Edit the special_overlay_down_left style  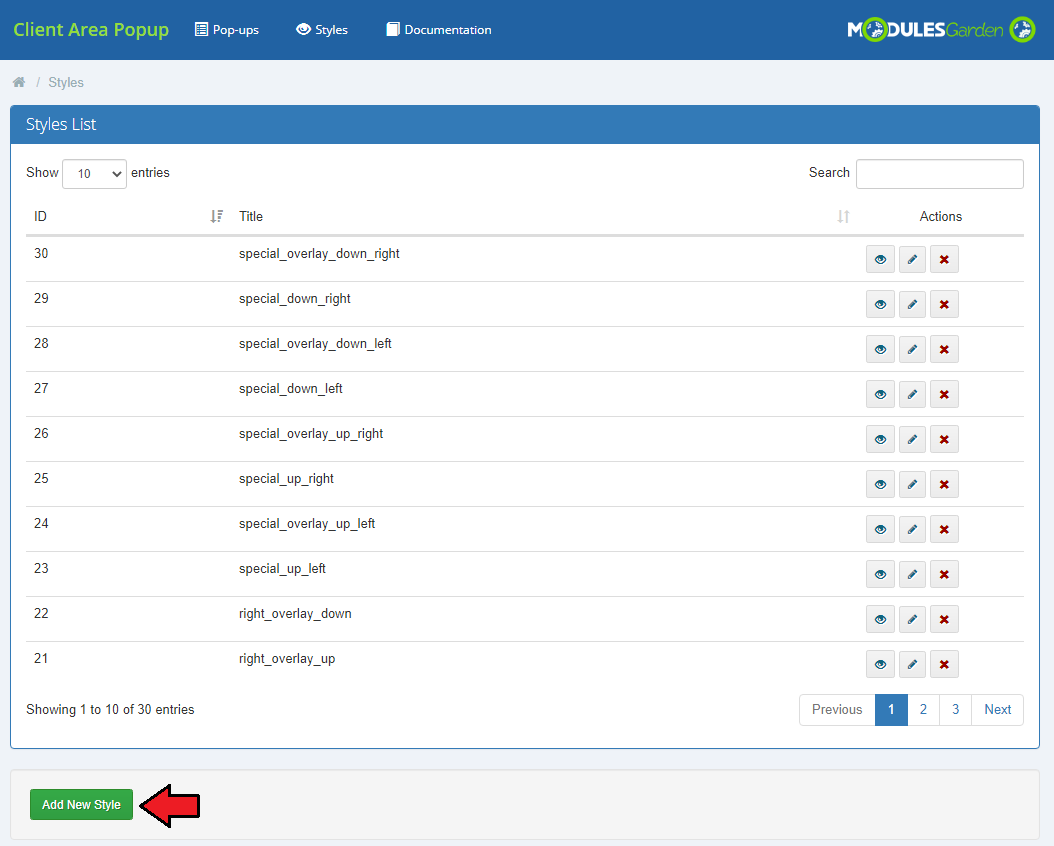912,349
